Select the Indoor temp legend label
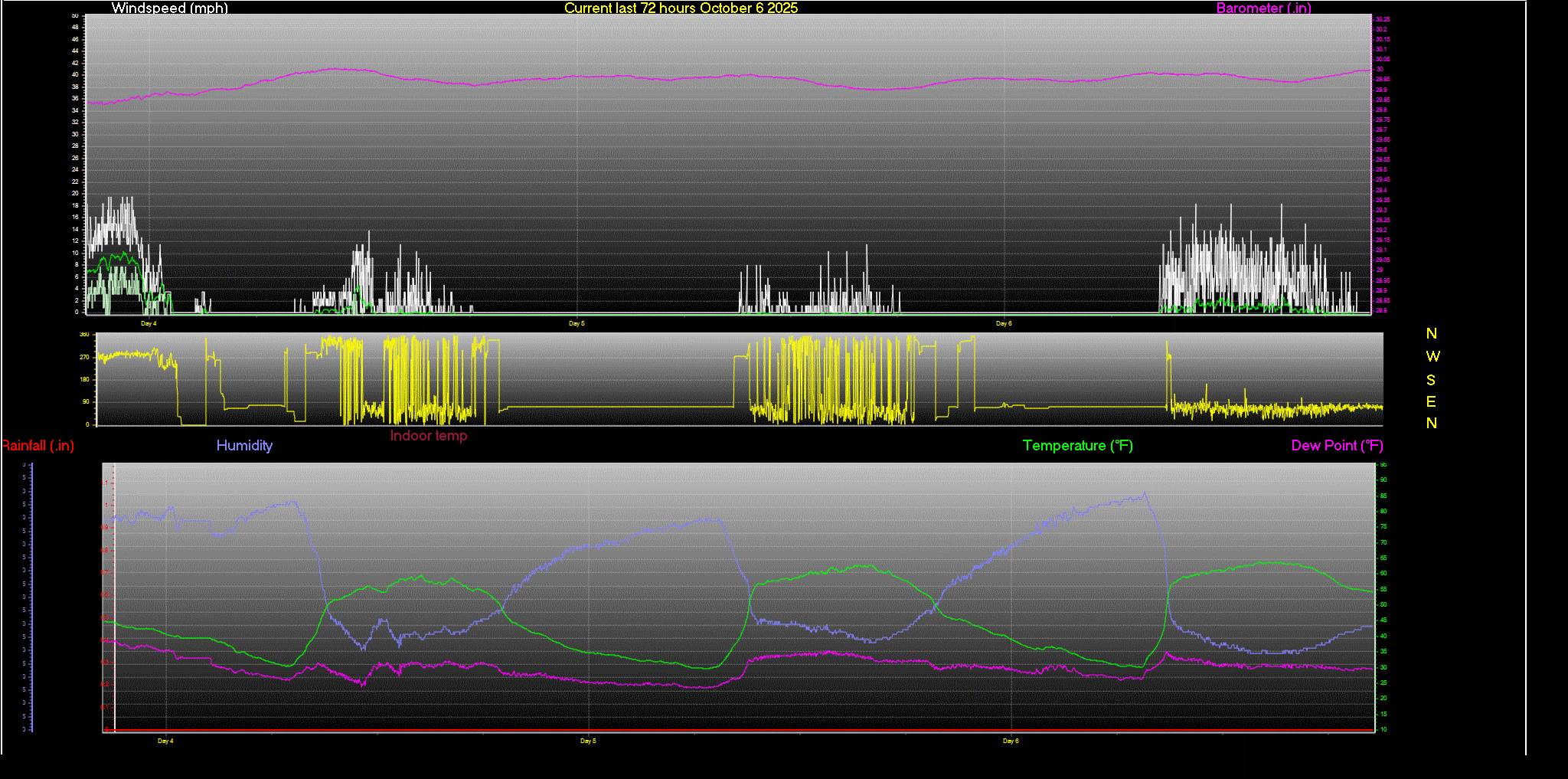This screenshot has height=779, width=1568. pos(428,436)
